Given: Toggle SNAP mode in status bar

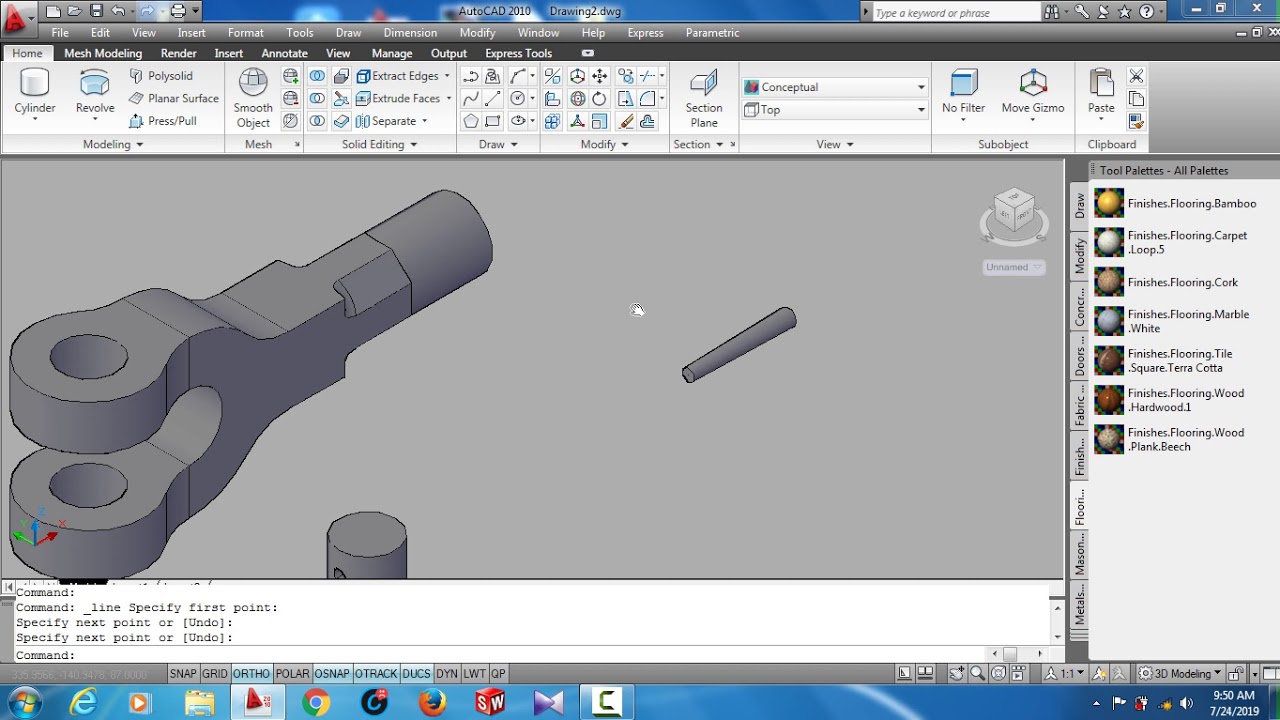Looking at the screenshot, I should [183, 674].
